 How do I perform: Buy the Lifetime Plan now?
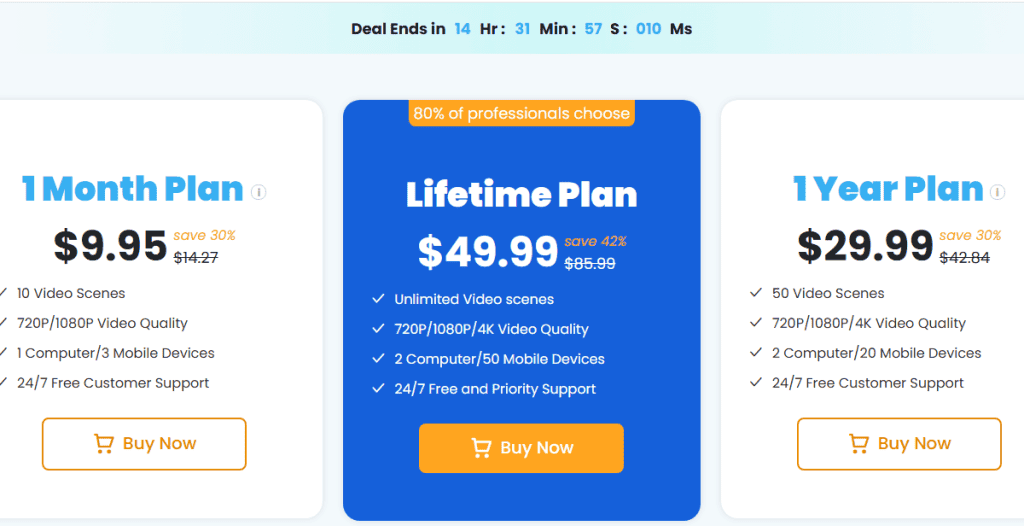[x=521, y=448]
